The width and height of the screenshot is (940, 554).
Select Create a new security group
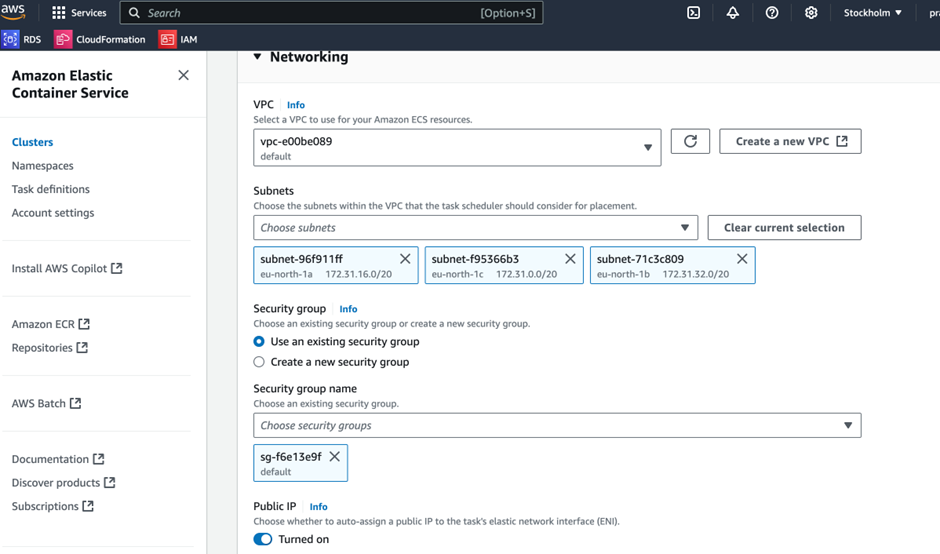259,362
